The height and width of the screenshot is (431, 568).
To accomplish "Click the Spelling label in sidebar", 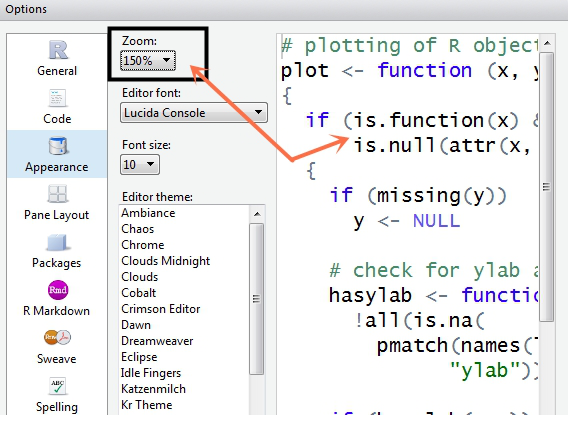I will pos(57,407).
